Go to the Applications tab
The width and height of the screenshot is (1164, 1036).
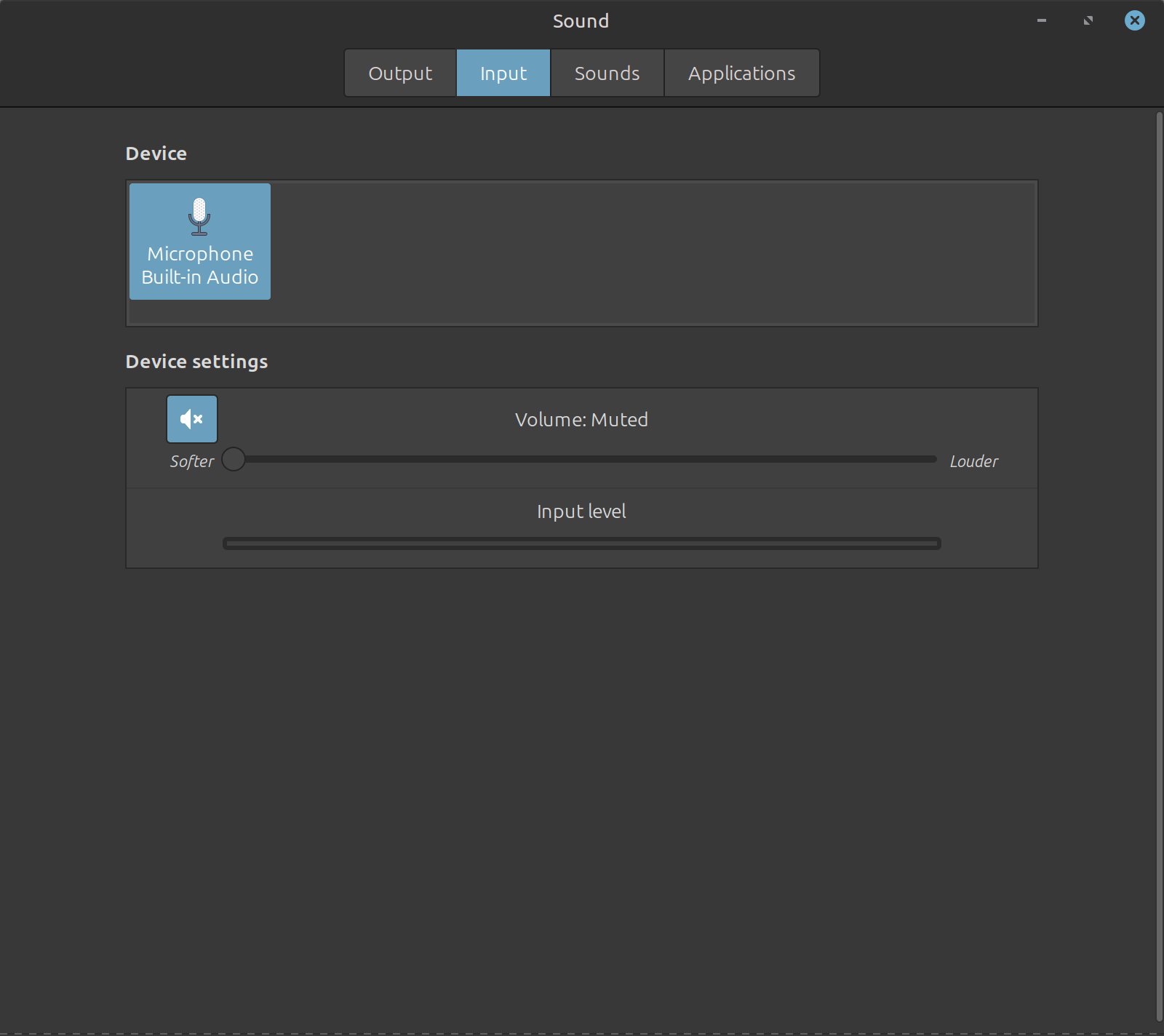741,73
